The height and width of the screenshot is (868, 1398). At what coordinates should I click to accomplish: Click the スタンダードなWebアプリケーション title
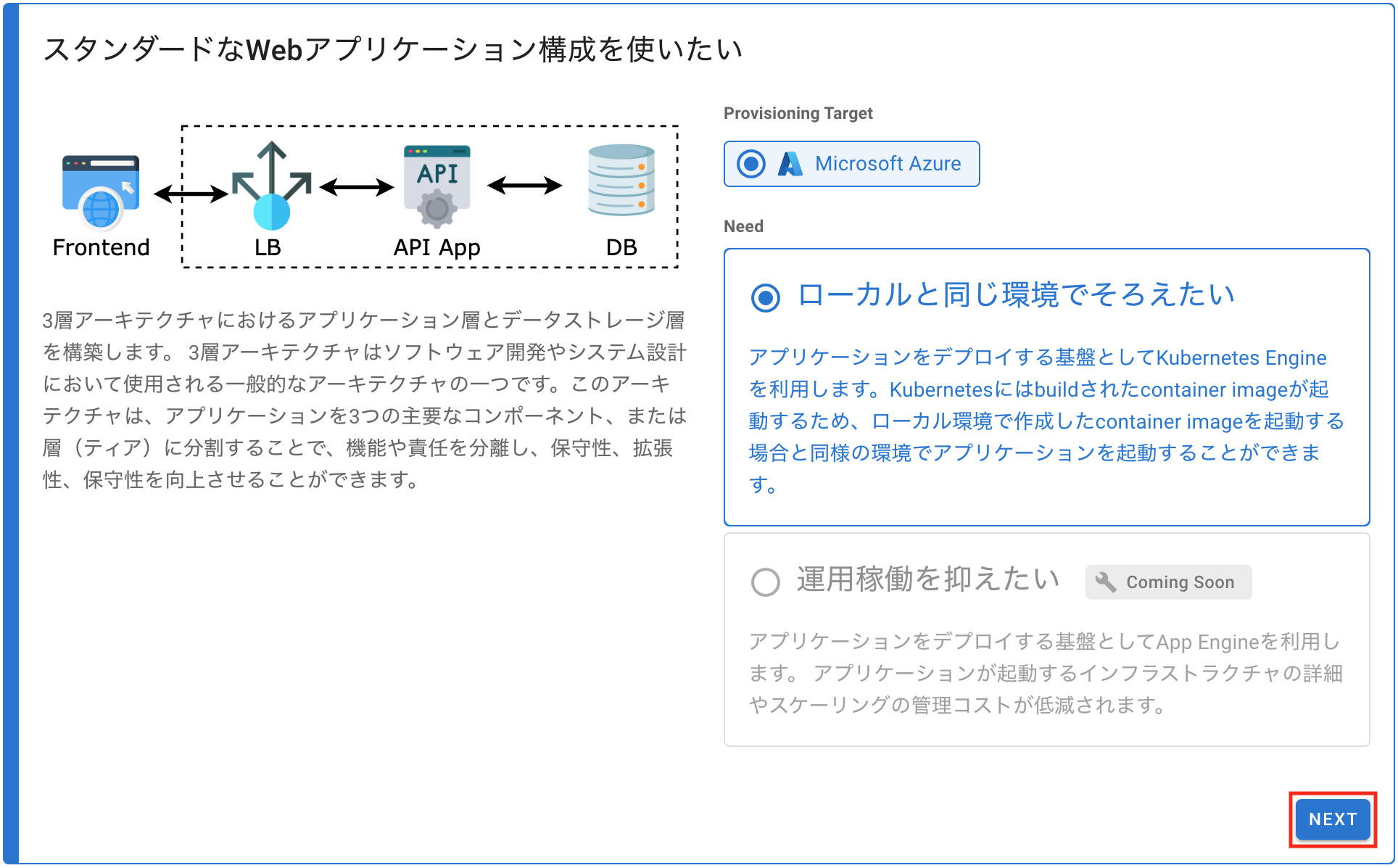392,49
